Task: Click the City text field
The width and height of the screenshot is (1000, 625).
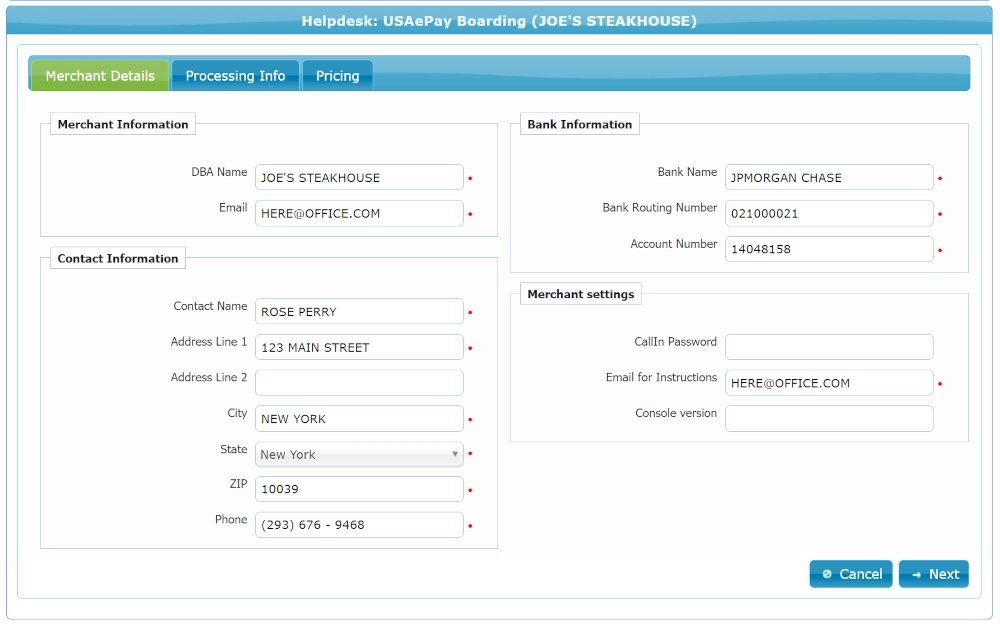Action: pyautogui.click(x=359, y=419)
